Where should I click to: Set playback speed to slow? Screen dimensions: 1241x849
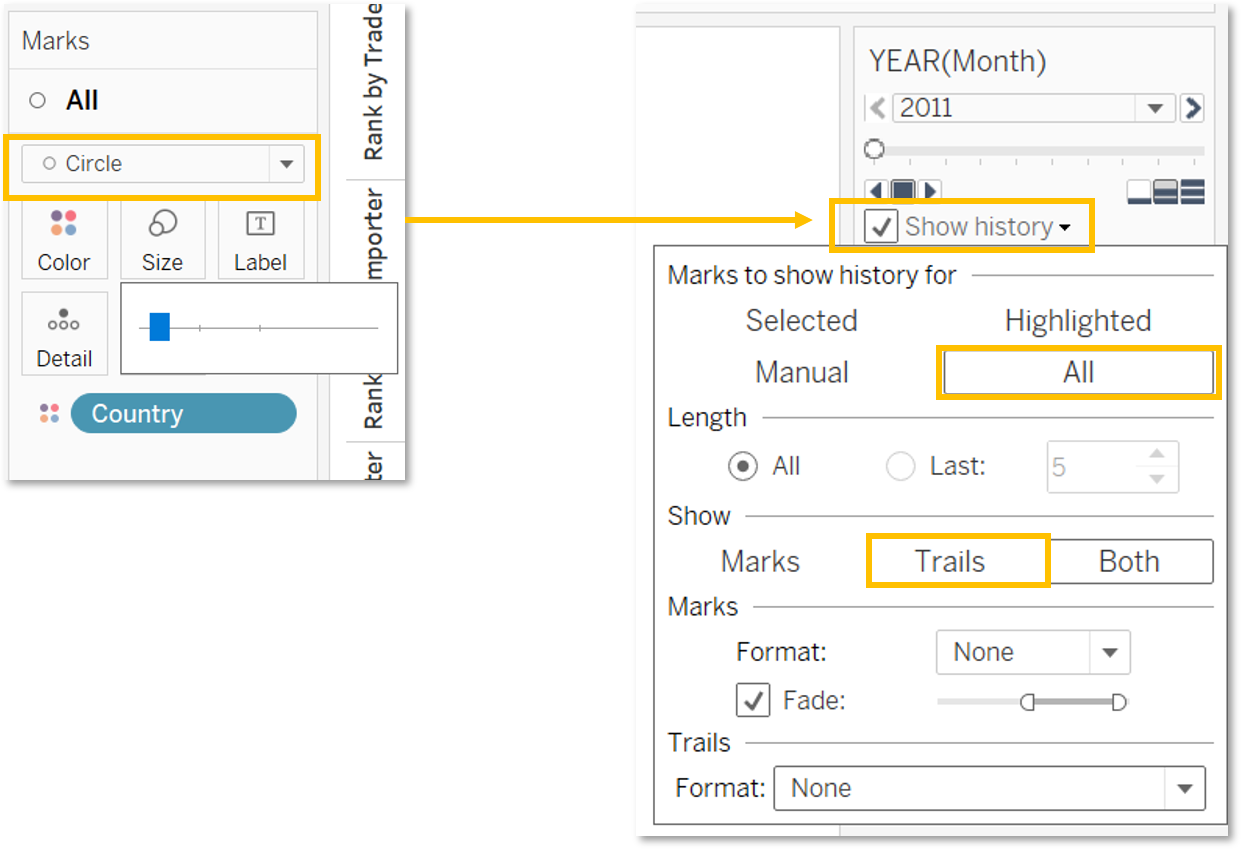tap(1139, 192)
